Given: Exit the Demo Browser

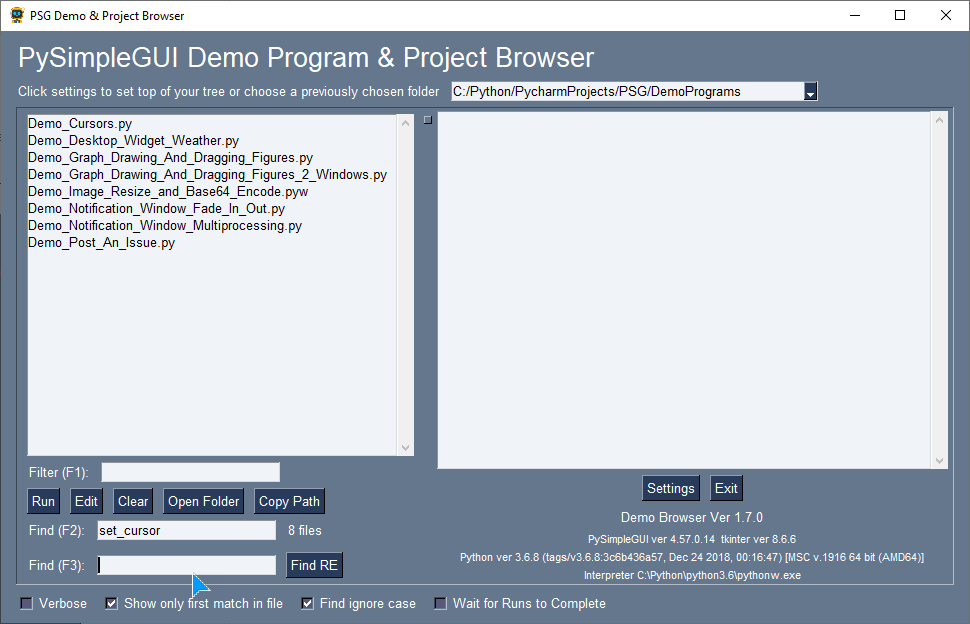Looking at the screenshot, I should 725,488.
